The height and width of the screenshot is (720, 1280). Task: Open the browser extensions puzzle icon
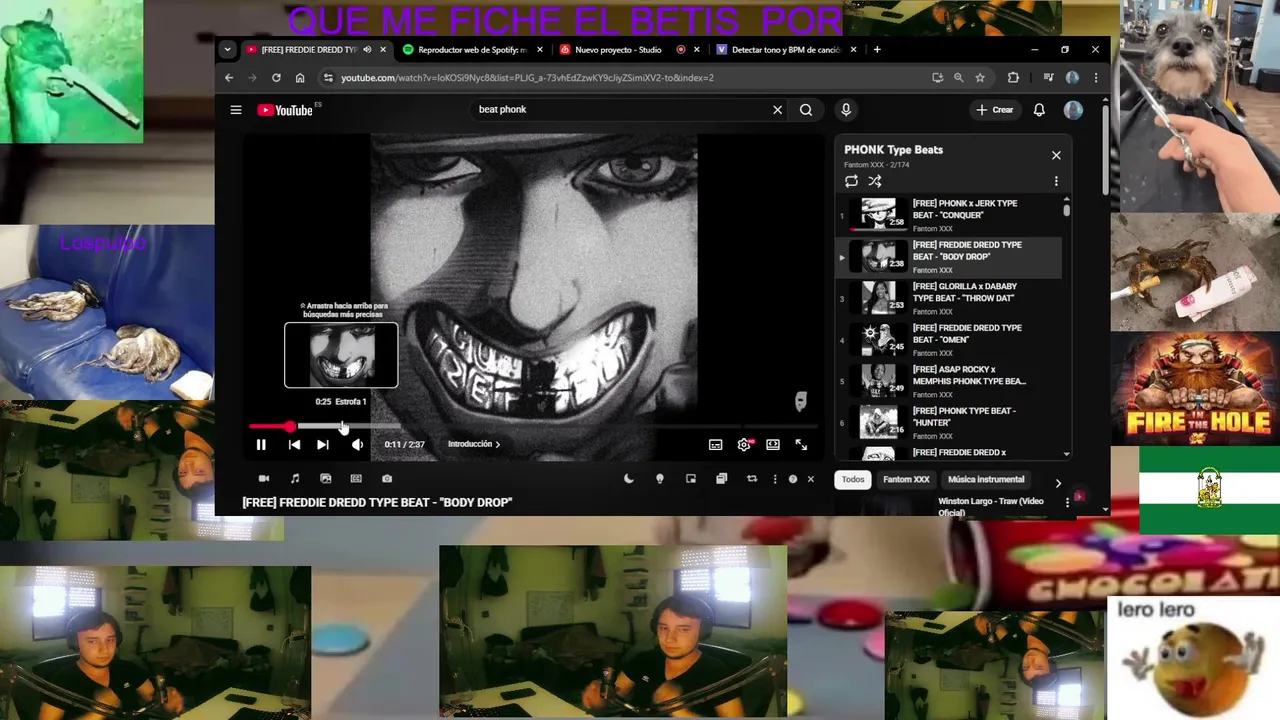tap(1013, 78)
